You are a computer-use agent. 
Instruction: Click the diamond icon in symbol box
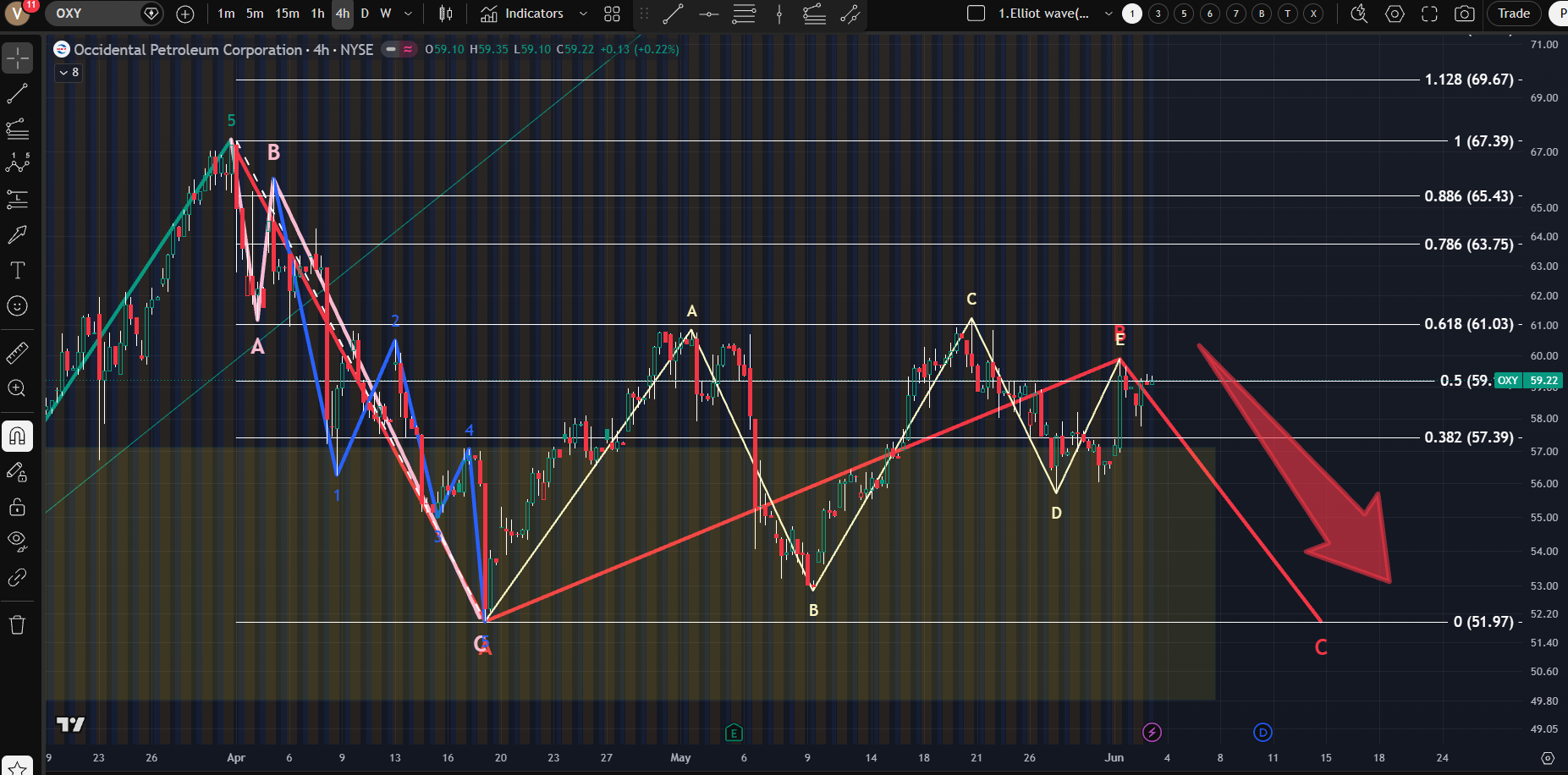(x=151, y=14)
